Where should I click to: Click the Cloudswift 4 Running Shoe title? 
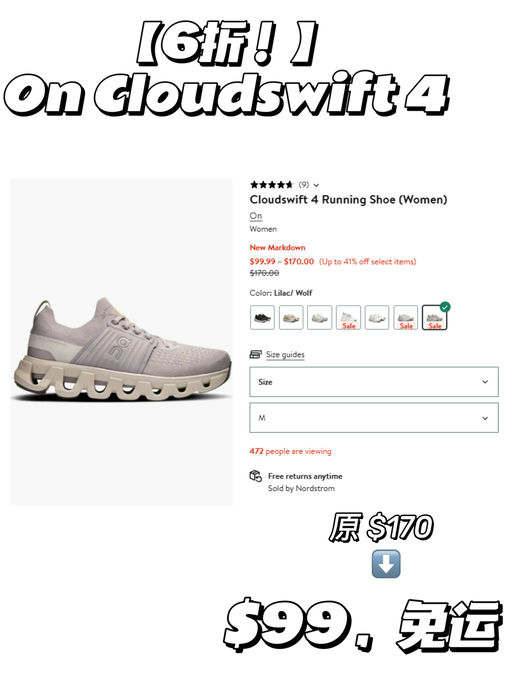click(x=349, y=199)
